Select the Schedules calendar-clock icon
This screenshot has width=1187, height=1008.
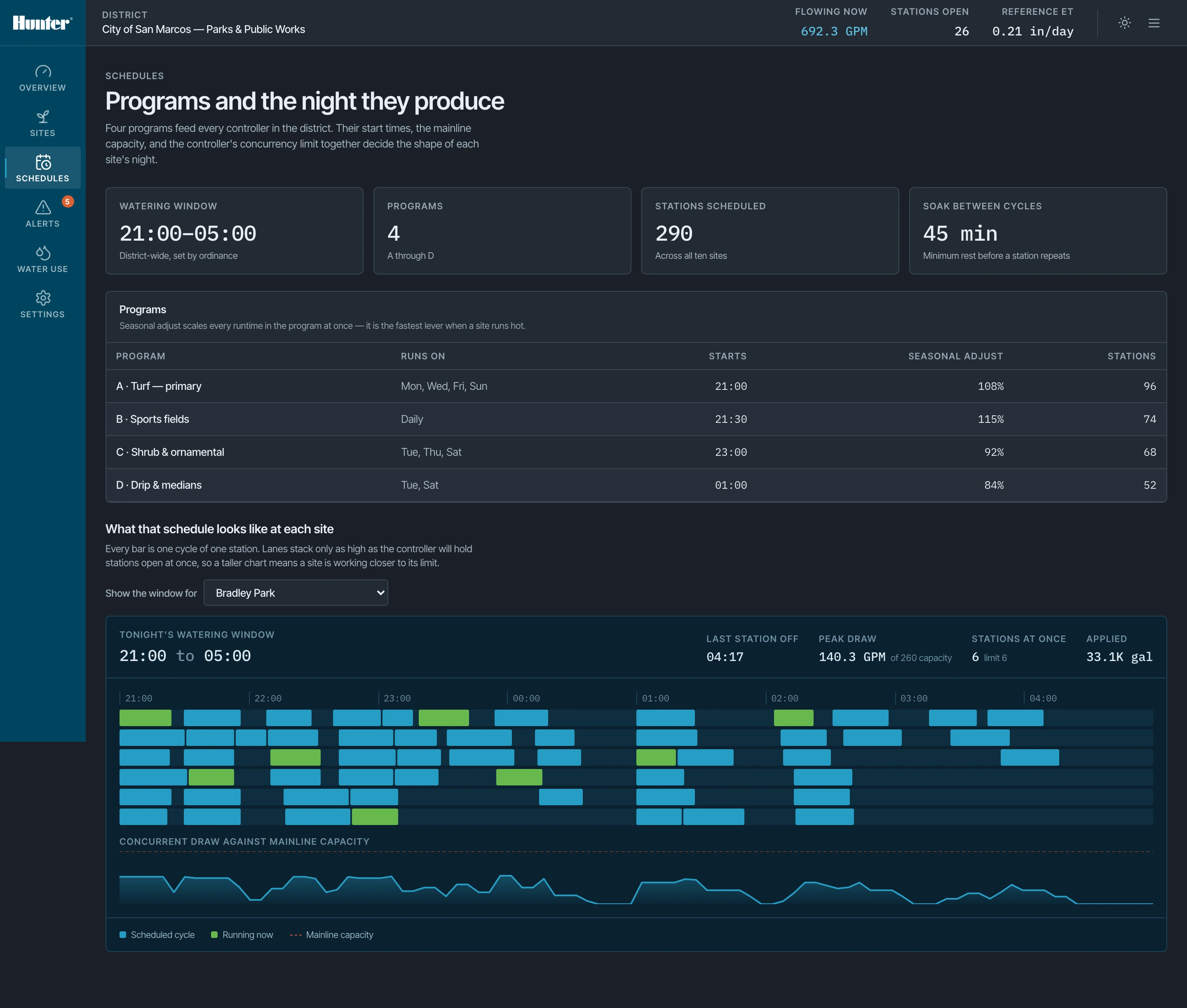(x=43, y=162)
